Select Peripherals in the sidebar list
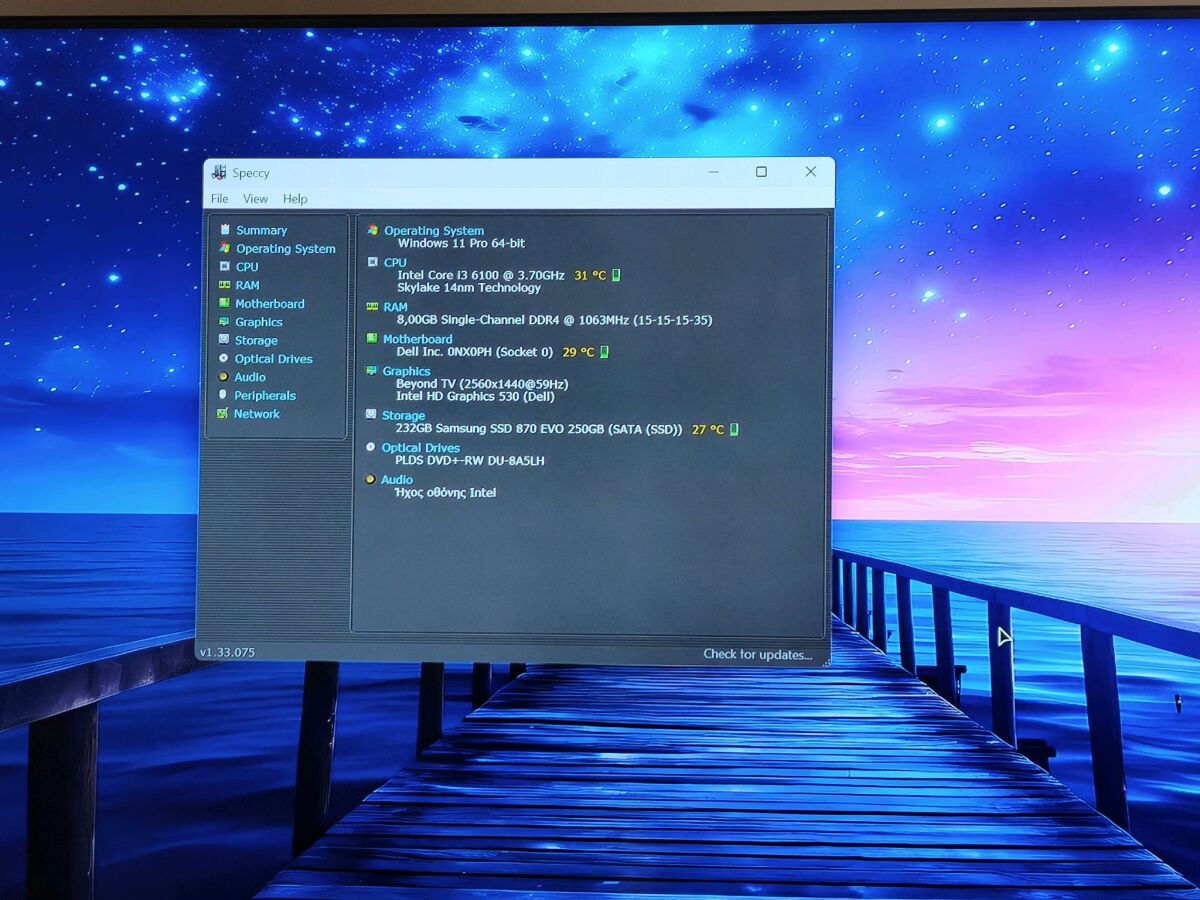Image resolution: width=1200 pixels, height=900 pixels. click(x=265, y=395)
